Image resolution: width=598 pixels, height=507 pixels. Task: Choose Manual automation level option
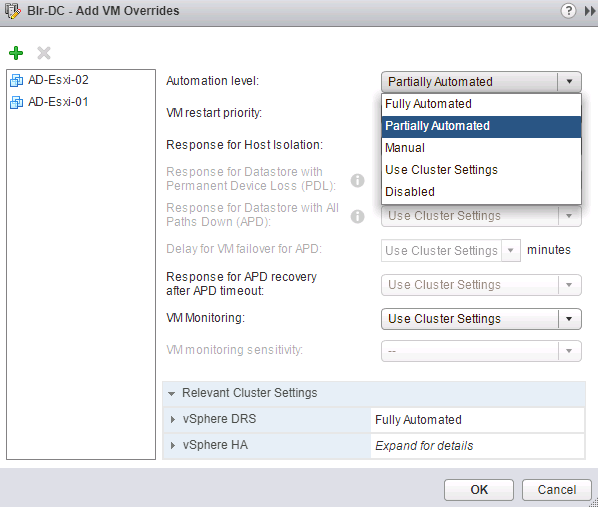click(481, 148)
